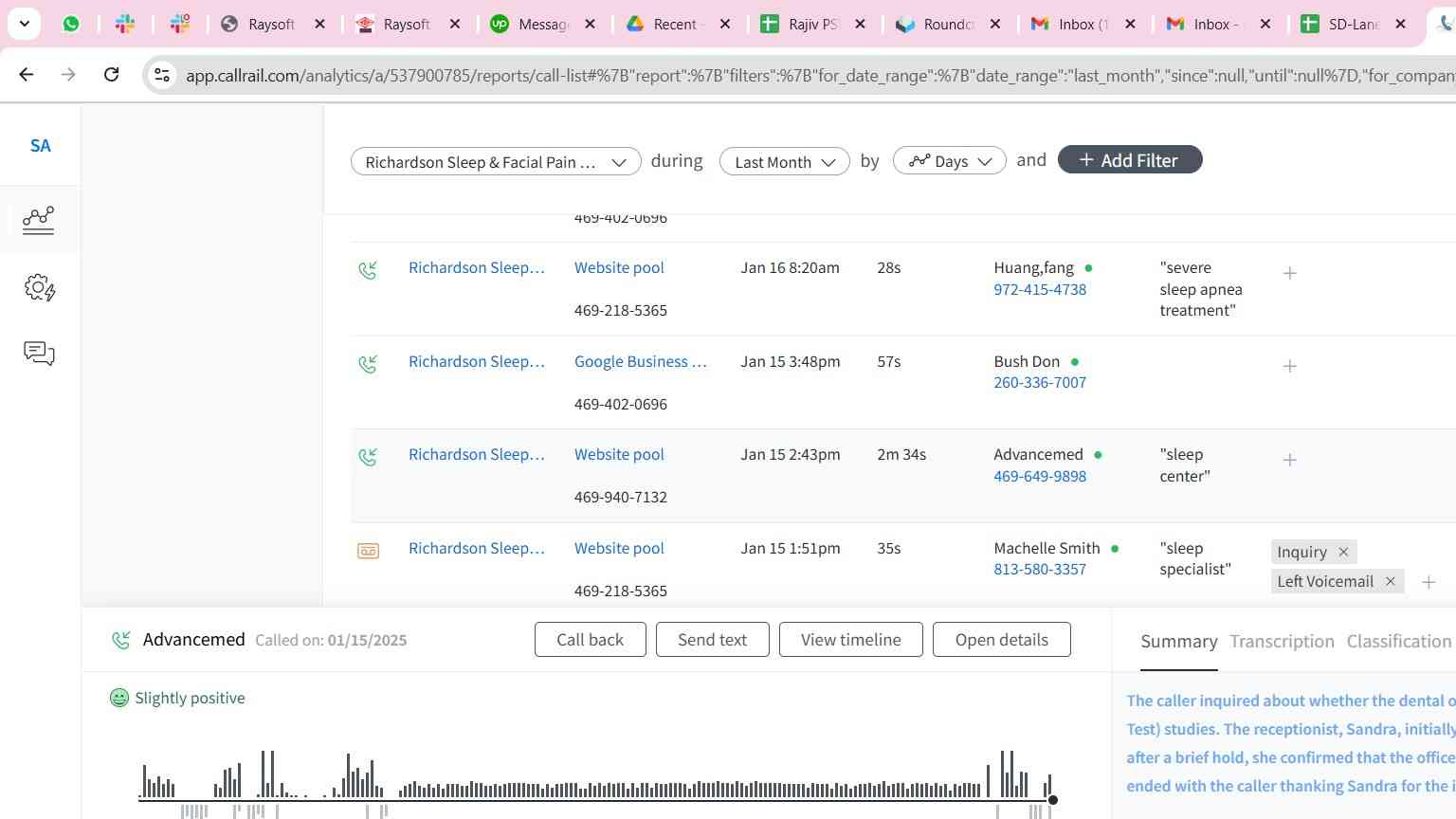This screenshot has width=1456, height=819.
Task: Click phone number 972-415-4738
Action: click(x=1040, y=289)
